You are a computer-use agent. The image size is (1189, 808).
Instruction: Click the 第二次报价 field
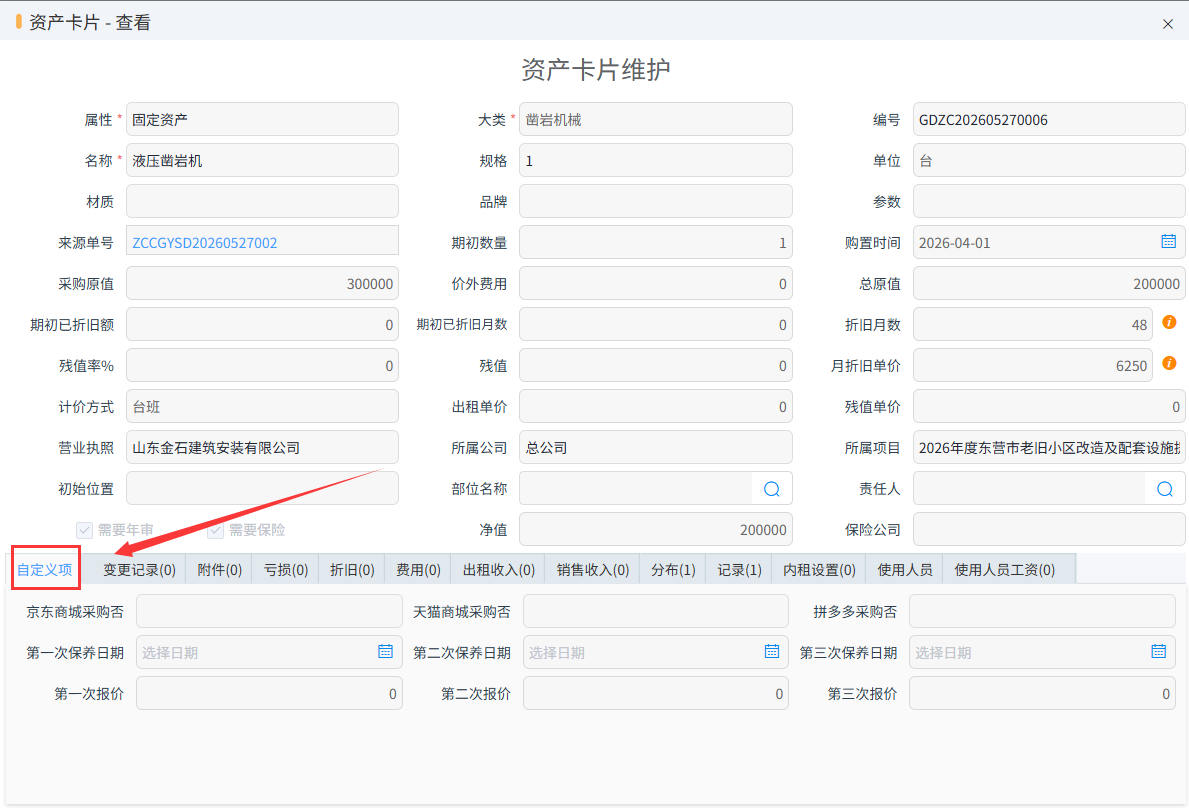[656, 692]
